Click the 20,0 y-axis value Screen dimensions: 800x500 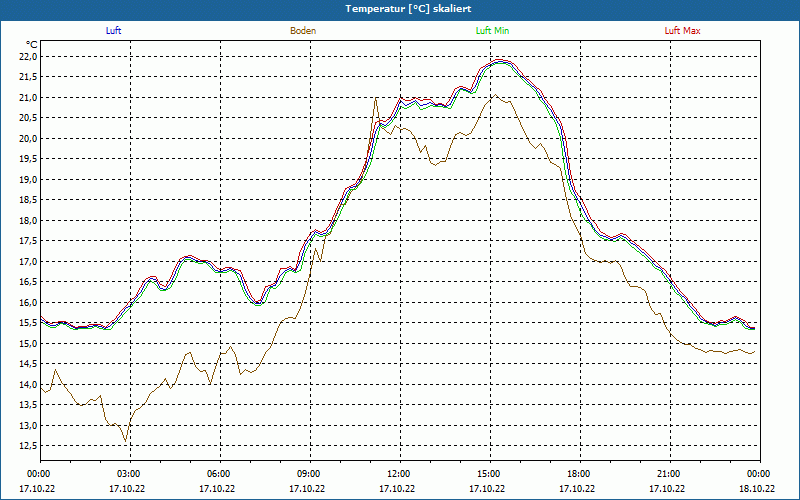27,138
